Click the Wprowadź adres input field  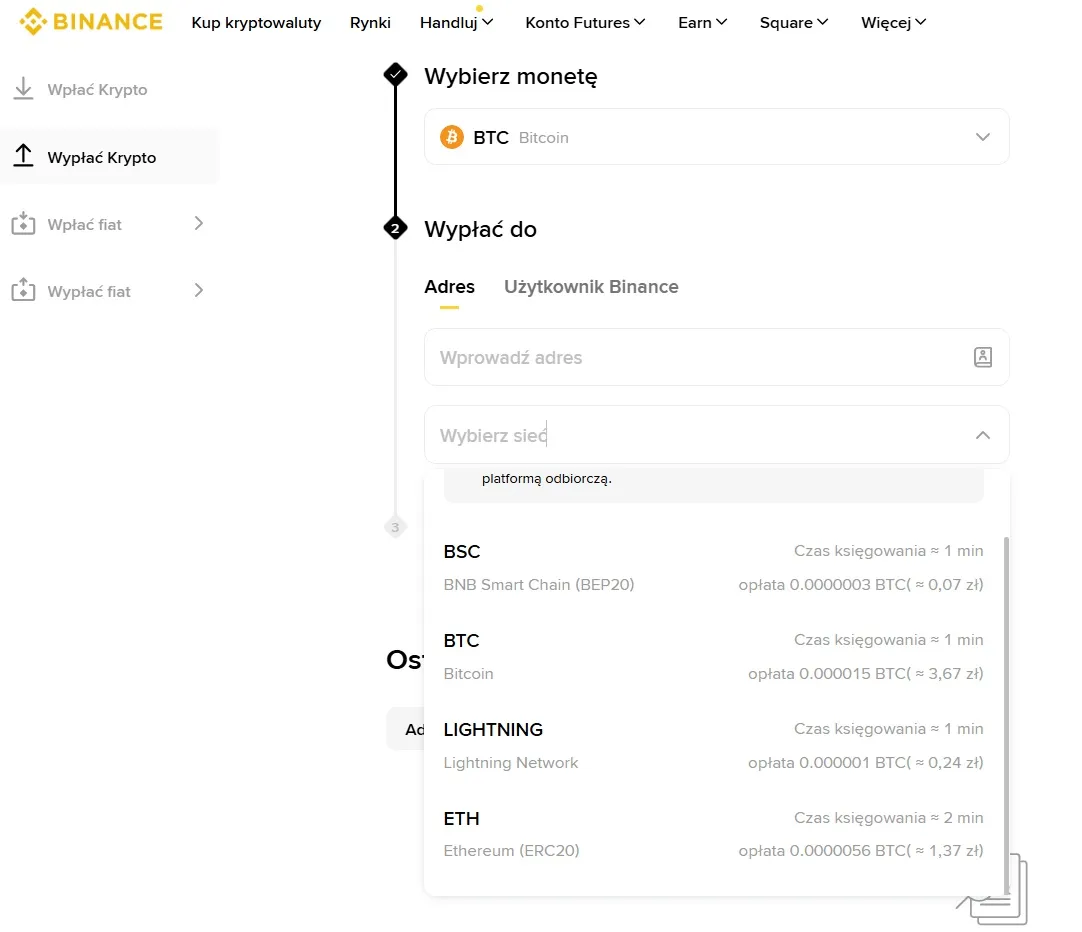(x=716, y=357)
